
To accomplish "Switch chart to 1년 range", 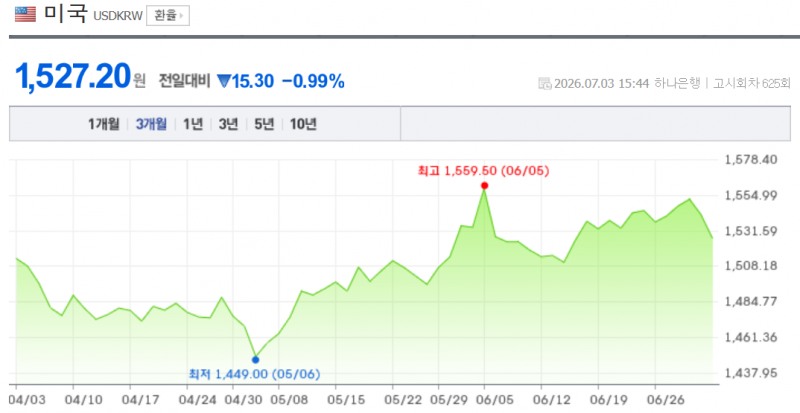I will 193,124.
